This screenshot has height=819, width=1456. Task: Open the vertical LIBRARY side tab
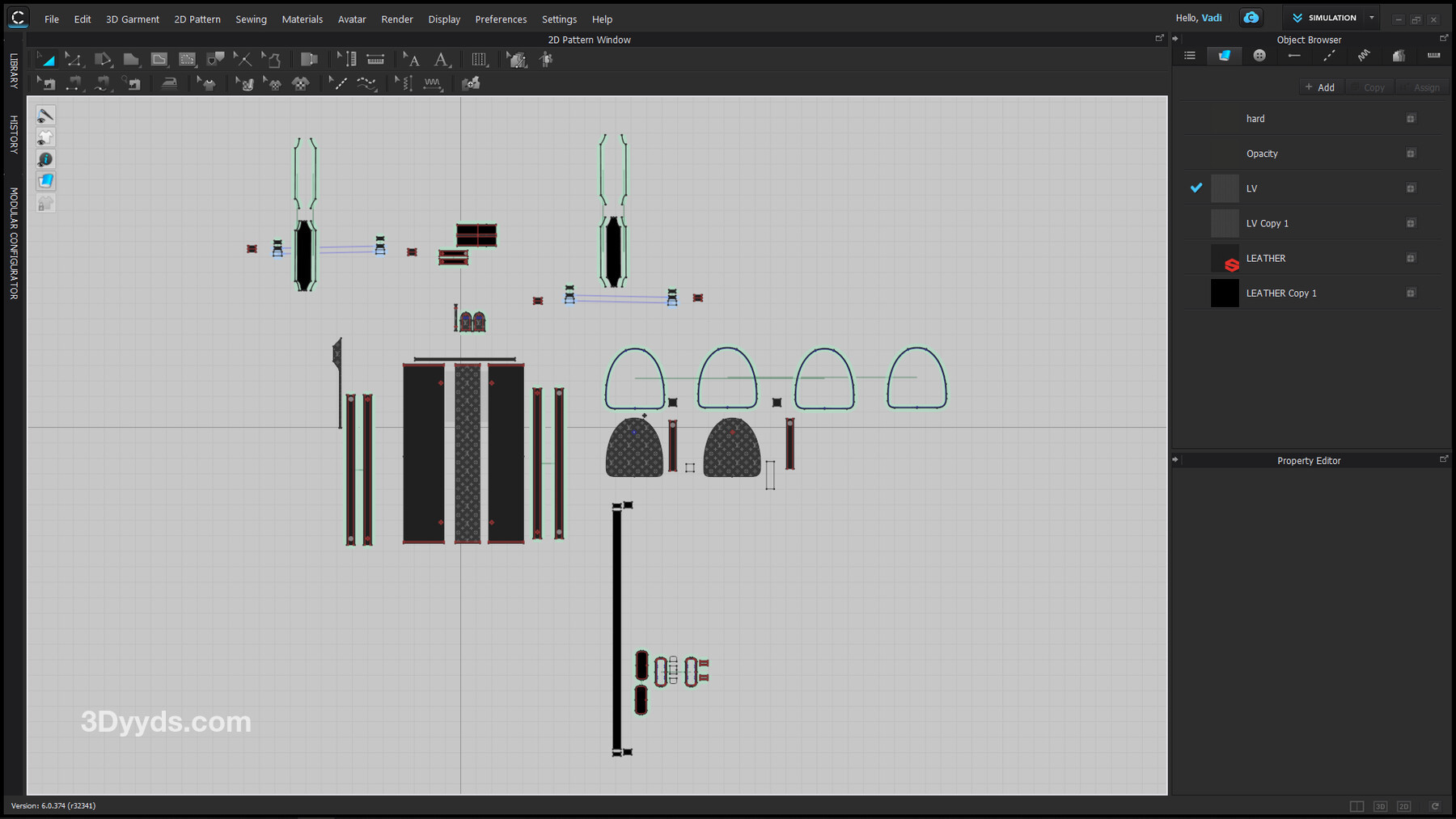14,70
